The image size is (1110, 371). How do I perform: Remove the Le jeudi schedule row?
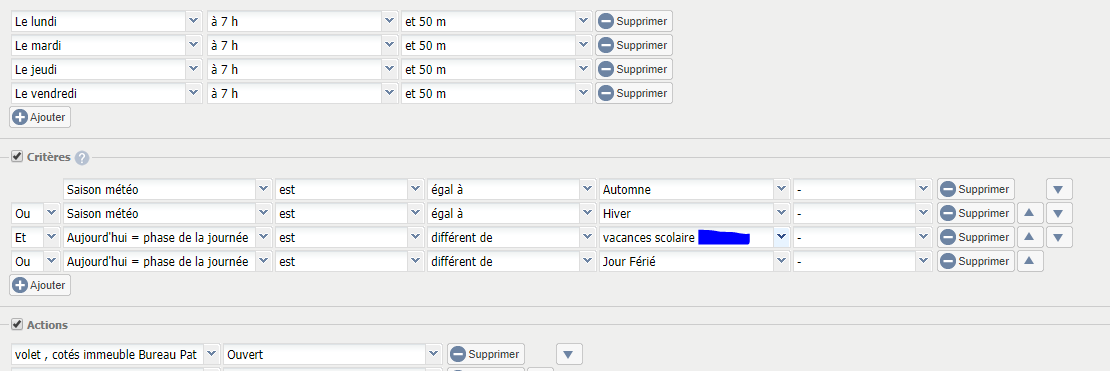(x=634, y=69)
